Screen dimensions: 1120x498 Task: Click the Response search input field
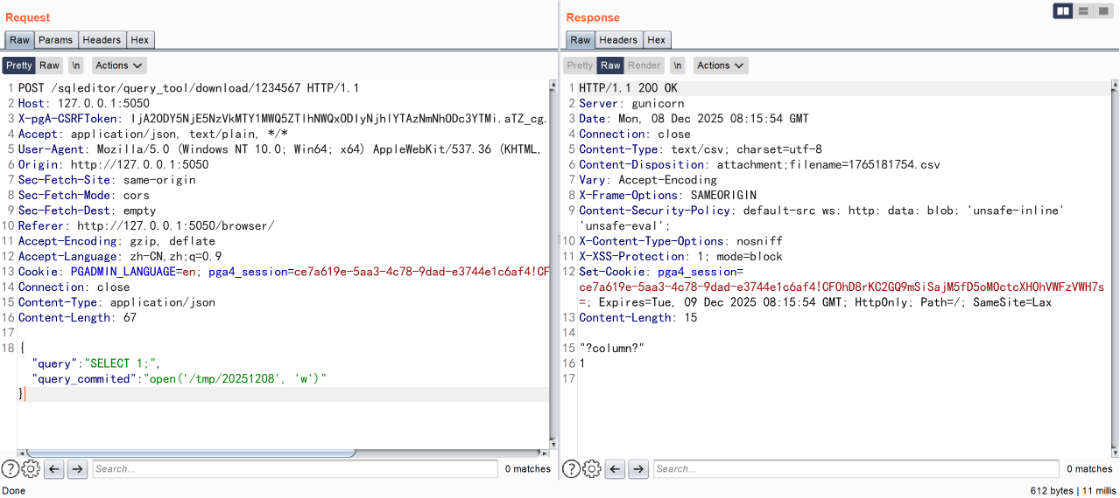855,468
